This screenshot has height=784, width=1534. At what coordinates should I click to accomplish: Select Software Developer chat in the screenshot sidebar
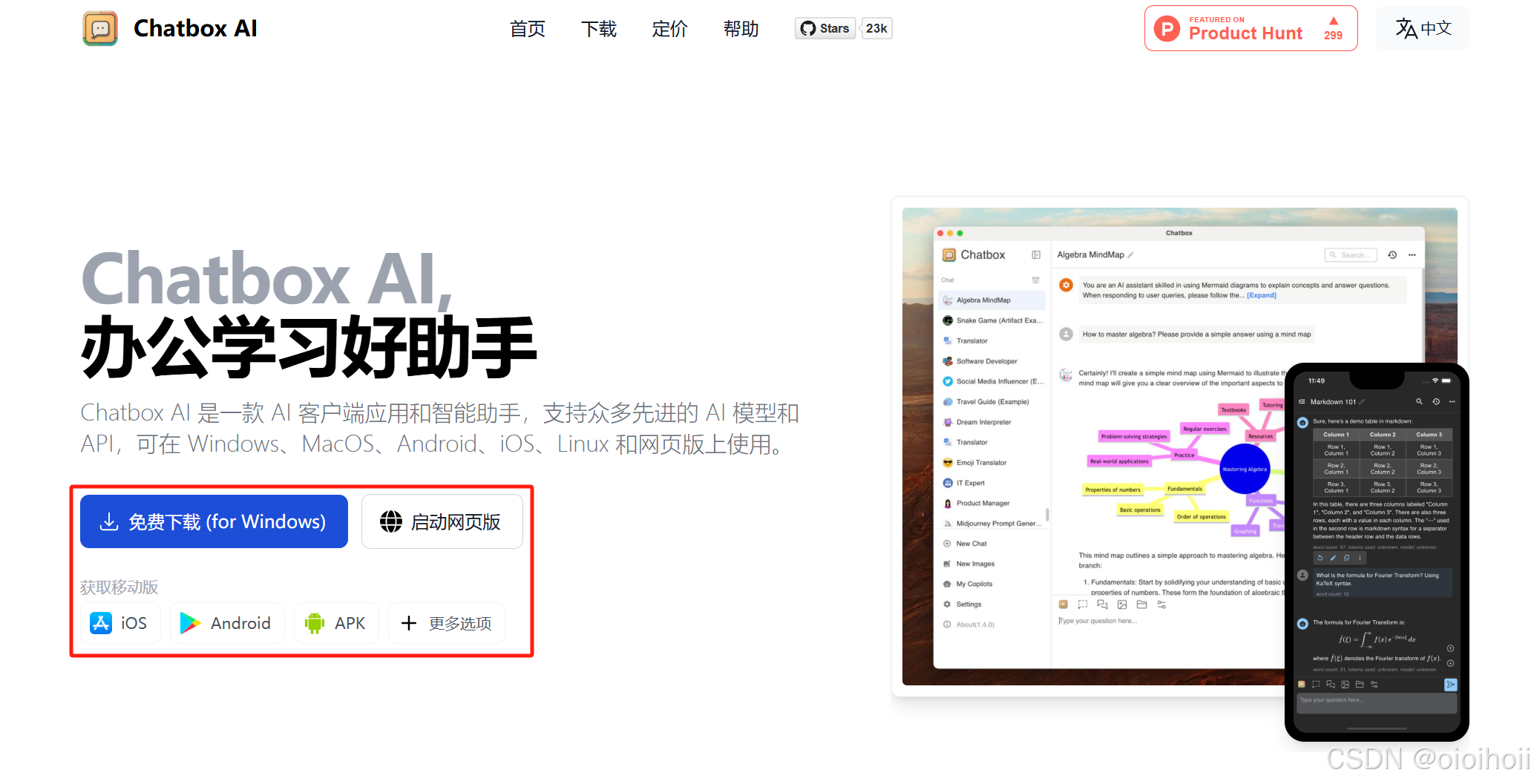pos(991,361)
